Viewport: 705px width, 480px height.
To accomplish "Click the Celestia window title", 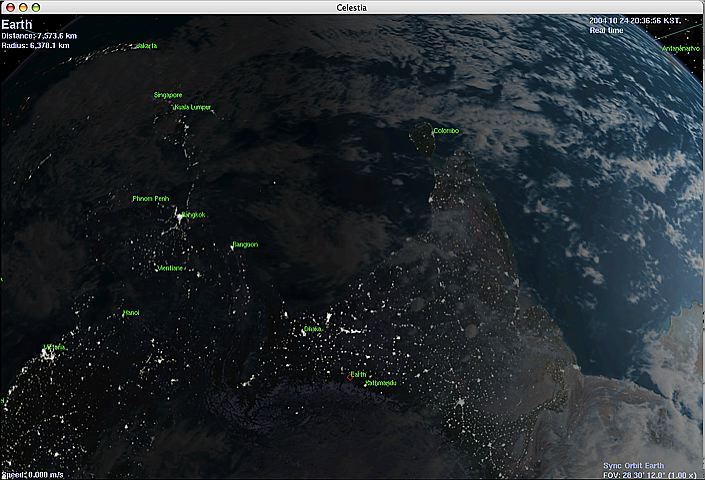I will 352,8.
